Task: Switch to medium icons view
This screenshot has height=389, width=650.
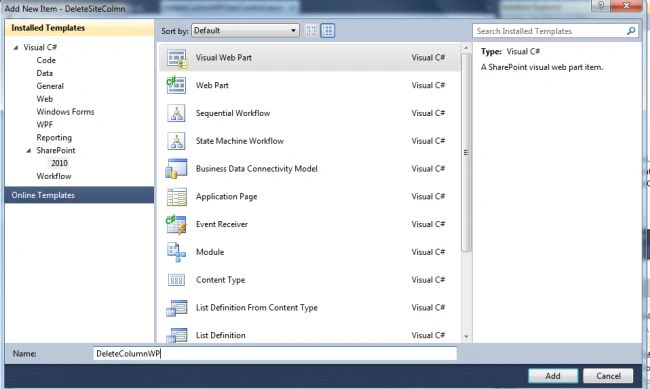Action: pyautogui.click(x=328, y=31)
